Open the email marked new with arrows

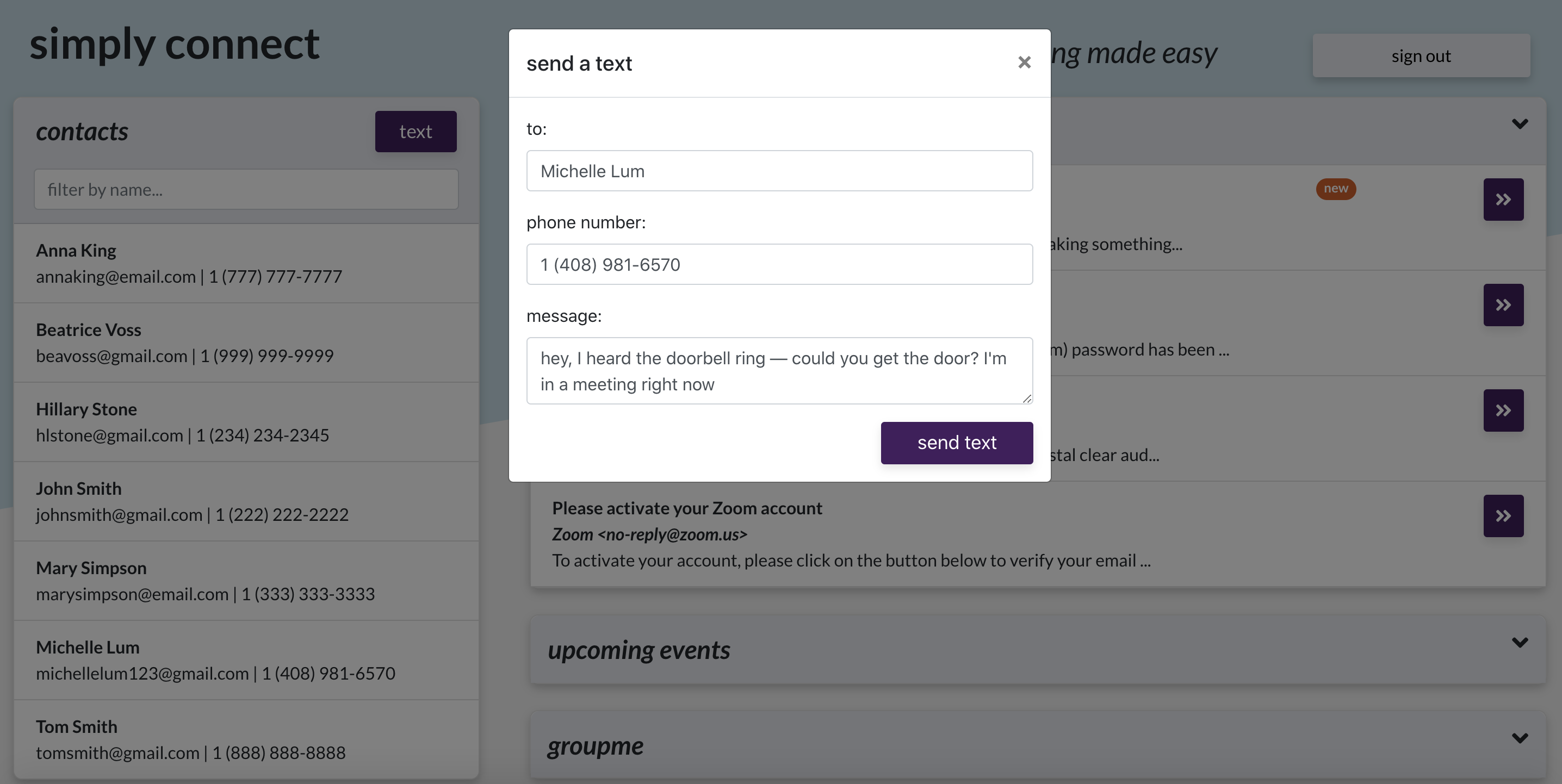[1503, 200]
